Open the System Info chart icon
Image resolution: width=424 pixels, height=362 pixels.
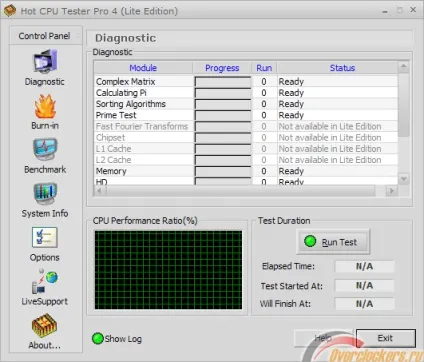tap(45, 193)
